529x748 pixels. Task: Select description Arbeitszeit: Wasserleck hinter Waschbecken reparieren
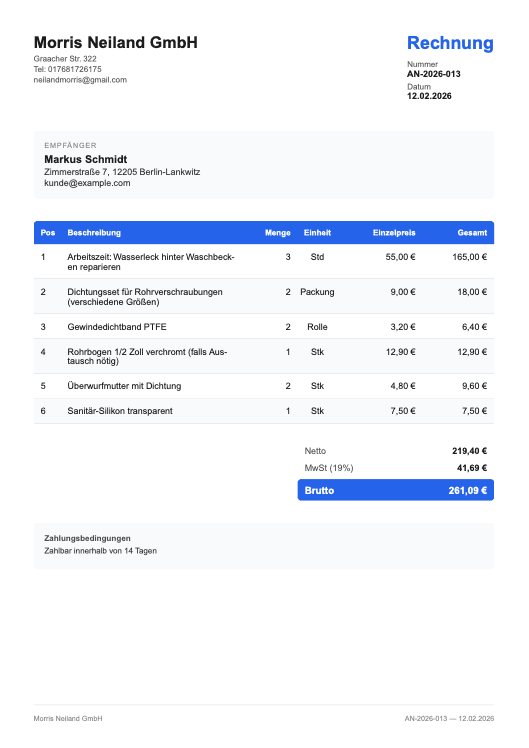click(151, 262)
